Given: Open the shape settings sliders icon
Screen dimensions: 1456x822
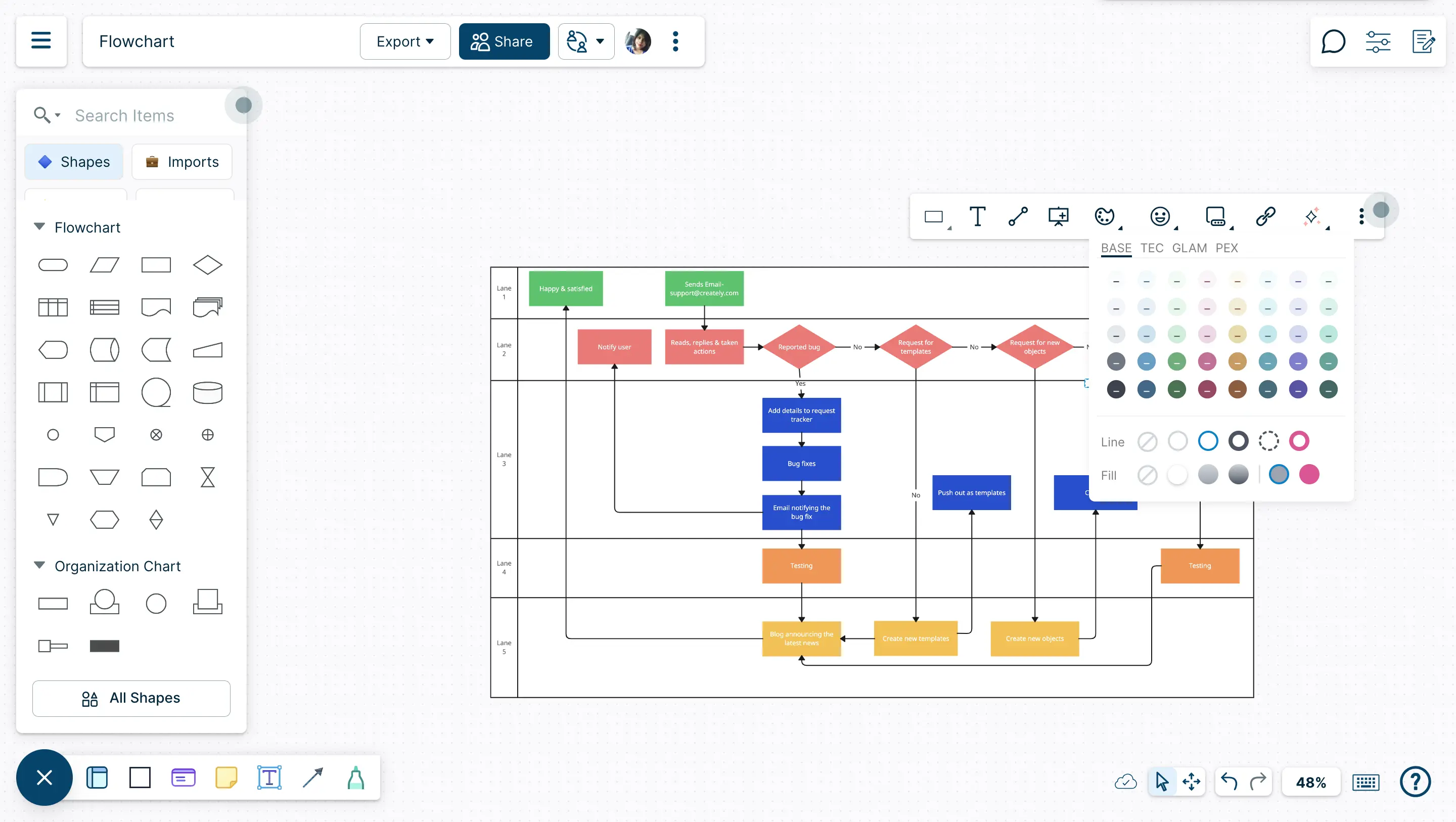Looking at the screenshot, I should [1378, 41].
